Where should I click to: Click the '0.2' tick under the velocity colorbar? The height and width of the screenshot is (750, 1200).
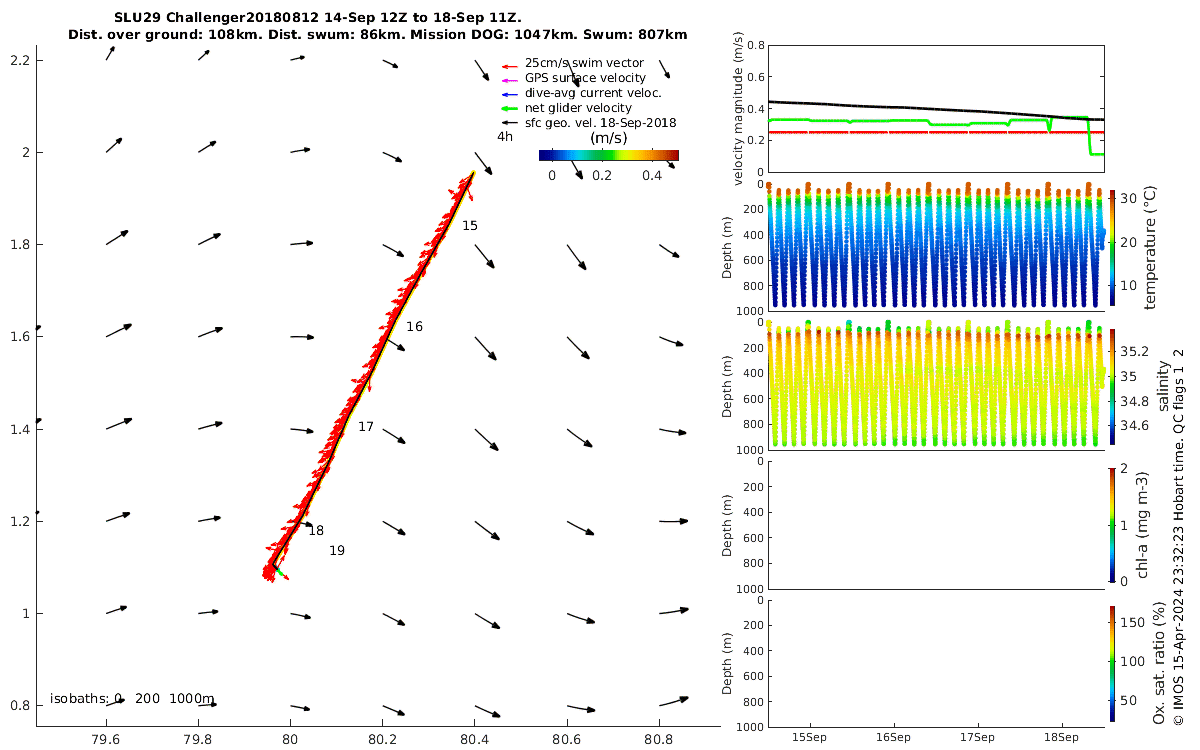(x=601, y=176)
